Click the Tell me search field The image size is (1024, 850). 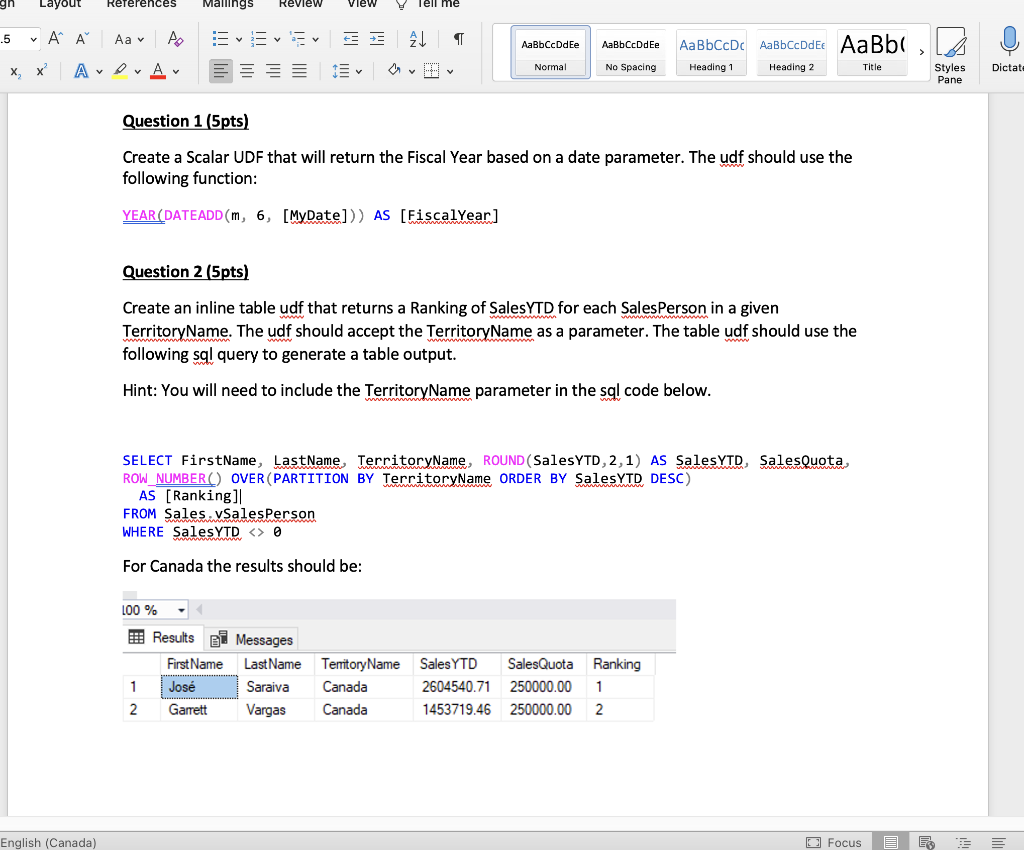[x=429, y=4]
